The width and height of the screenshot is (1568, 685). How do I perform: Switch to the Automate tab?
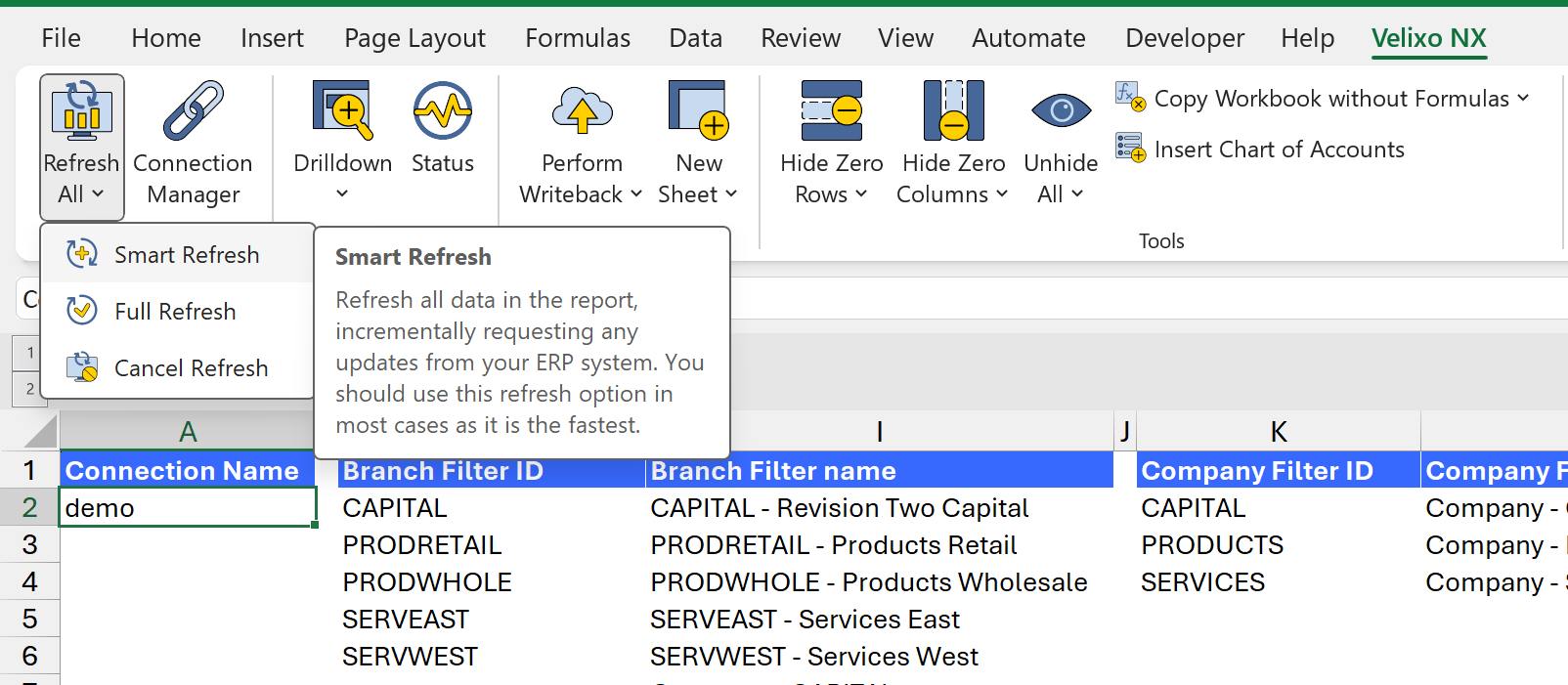[1028, 38]
